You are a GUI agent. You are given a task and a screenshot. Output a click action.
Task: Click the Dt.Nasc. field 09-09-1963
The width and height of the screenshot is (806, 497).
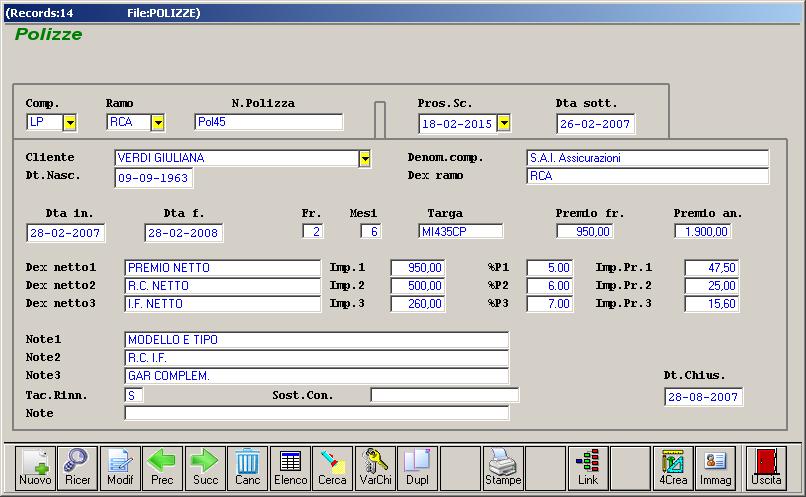154,178
